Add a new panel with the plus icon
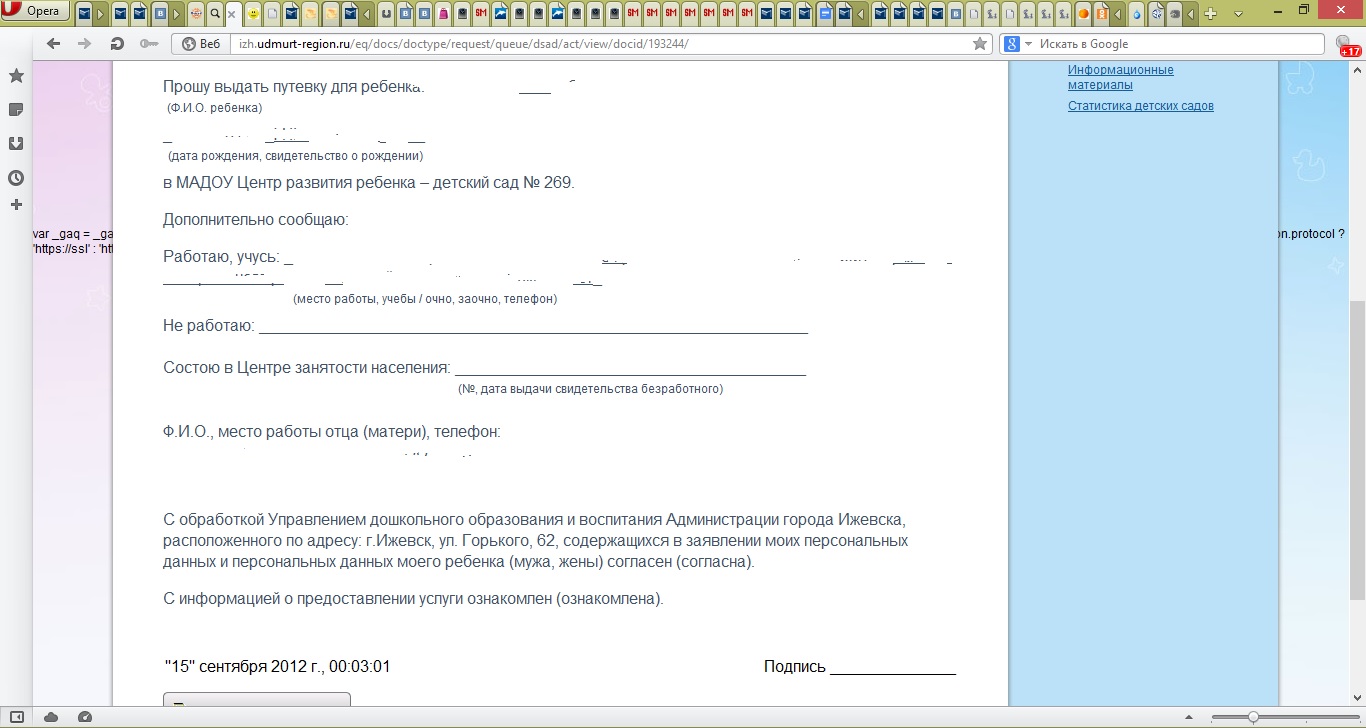 pyautogui.click(x=16, y=204)
